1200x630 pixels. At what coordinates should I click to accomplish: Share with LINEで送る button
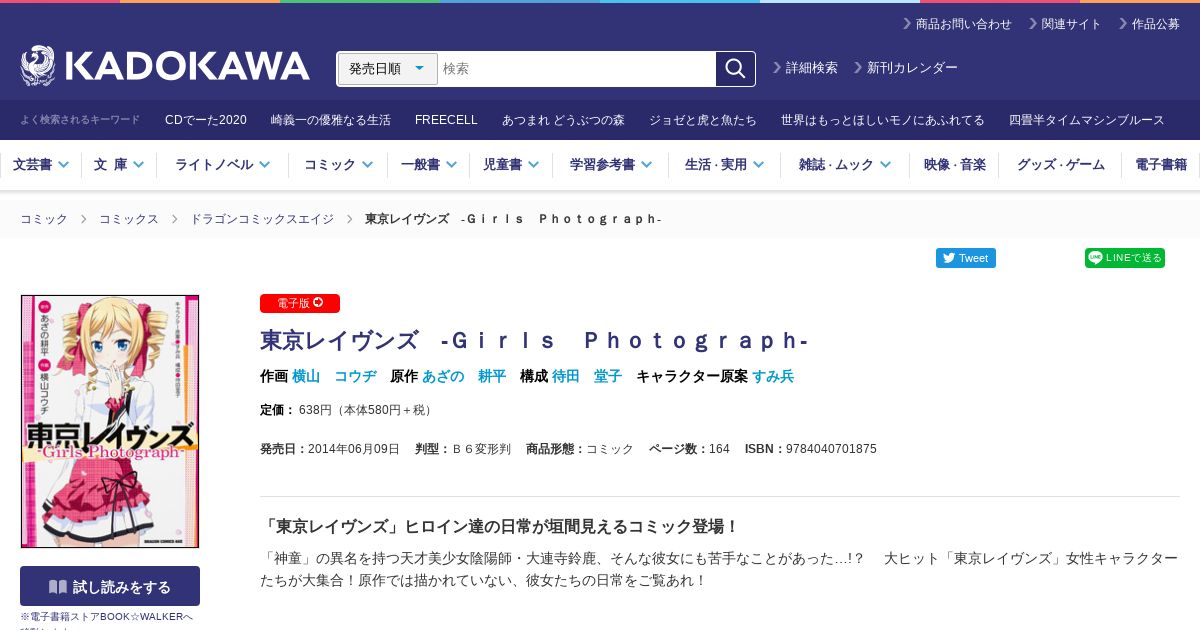(1124, 258)
